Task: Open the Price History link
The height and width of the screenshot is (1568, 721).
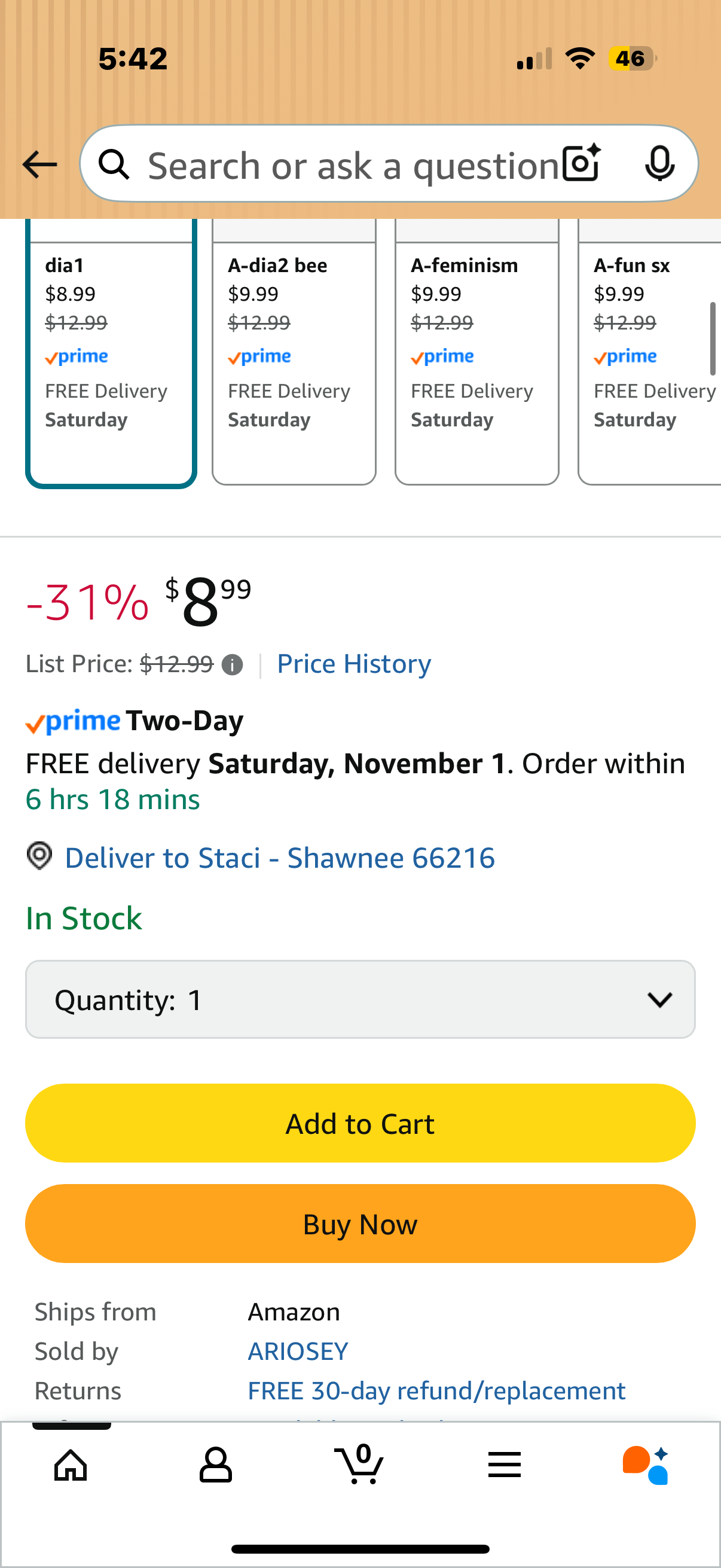Action: click(353, 663)
